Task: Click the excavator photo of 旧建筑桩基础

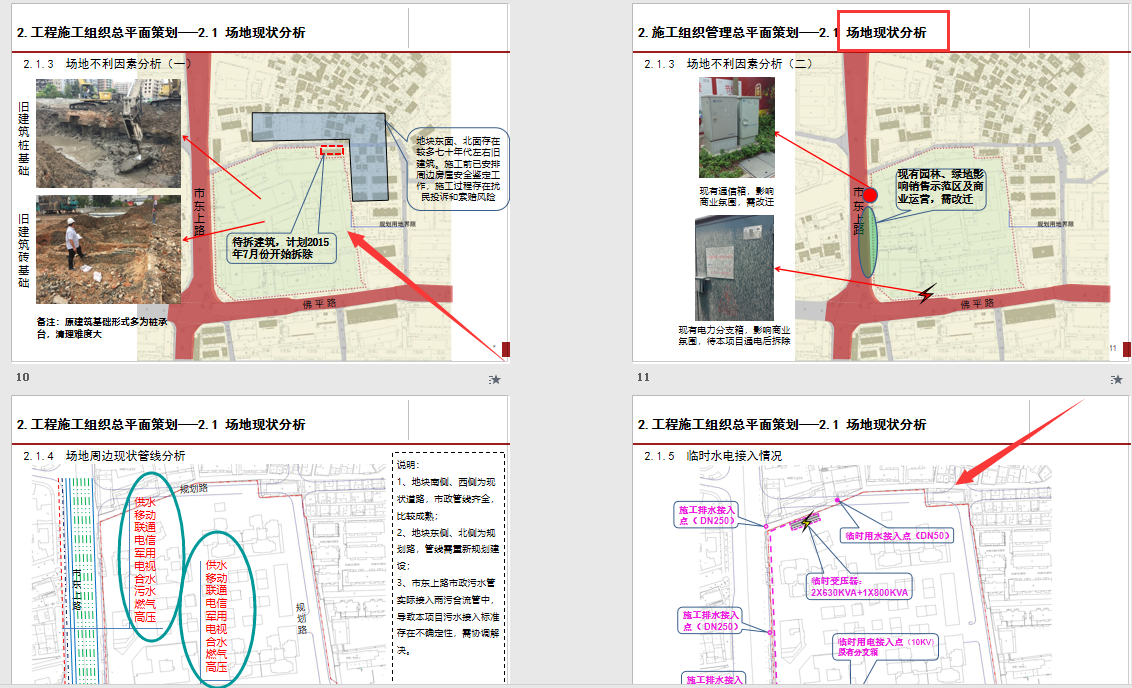Action: [x=108, y=134]
